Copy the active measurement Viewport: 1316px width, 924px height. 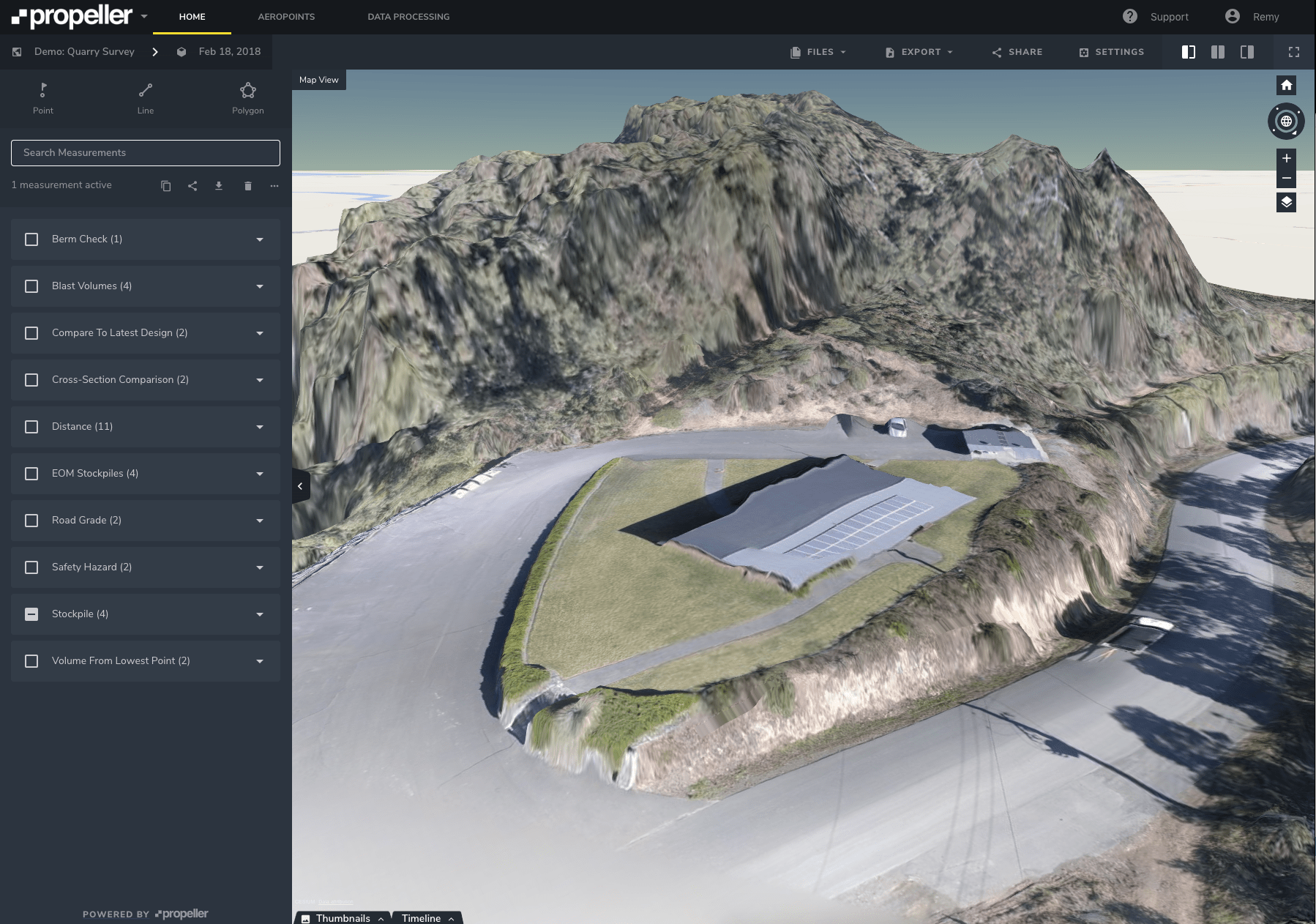(165, 185)
